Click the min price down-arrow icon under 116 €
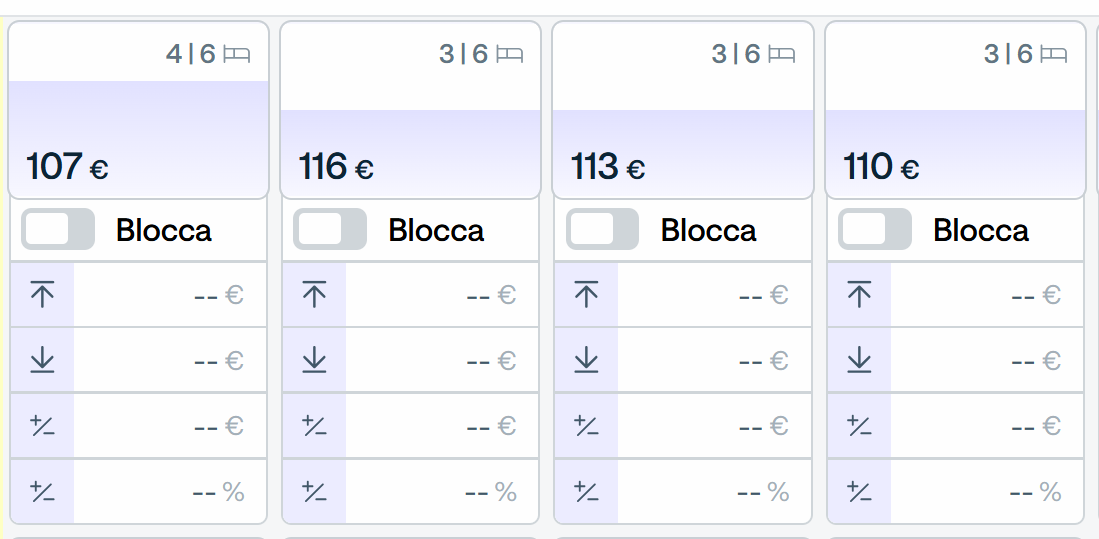The image size is (1099, 539). click(x=315, y=360)
